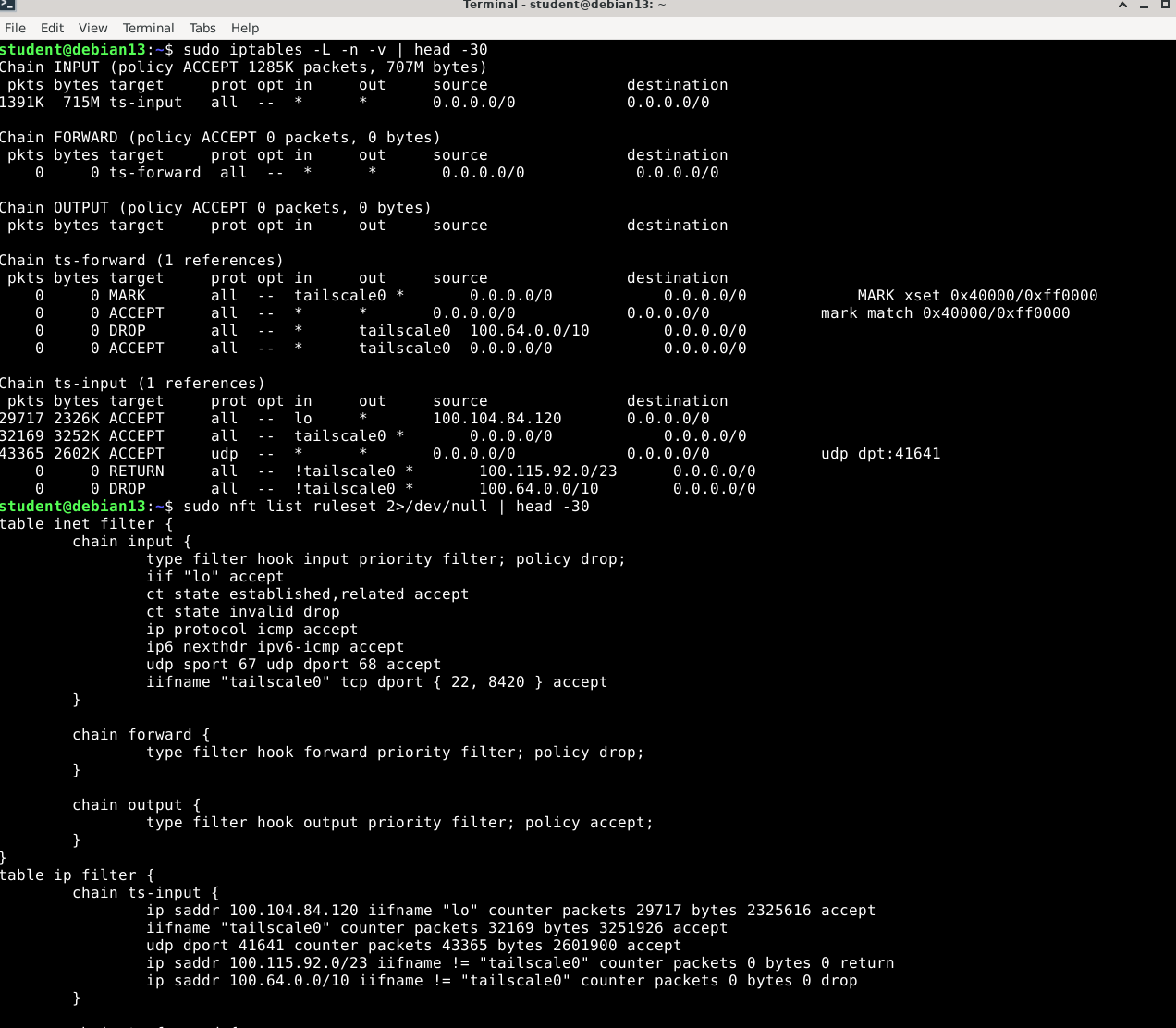The width and height of the screenshot is (1176, 1028).
Task: Click the window title text
Action: [564, 5]
